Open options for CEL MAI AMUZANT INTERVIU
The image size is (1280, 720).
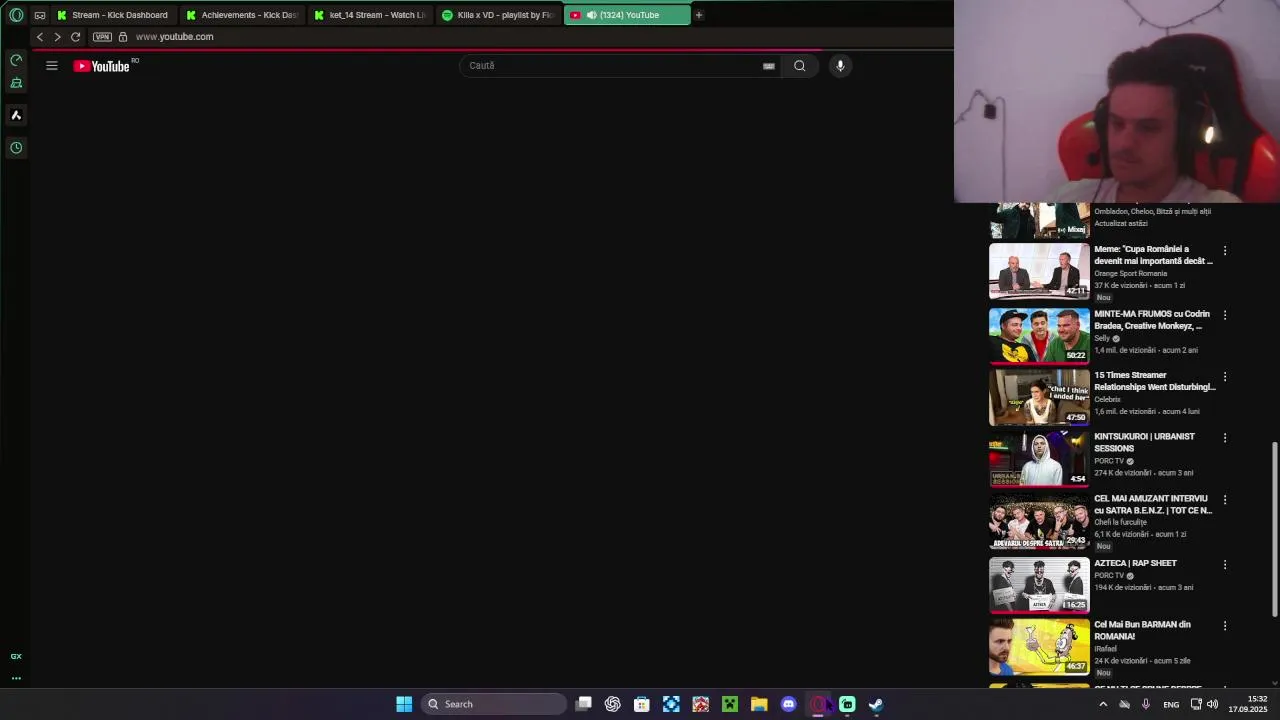click(1225, 500)
